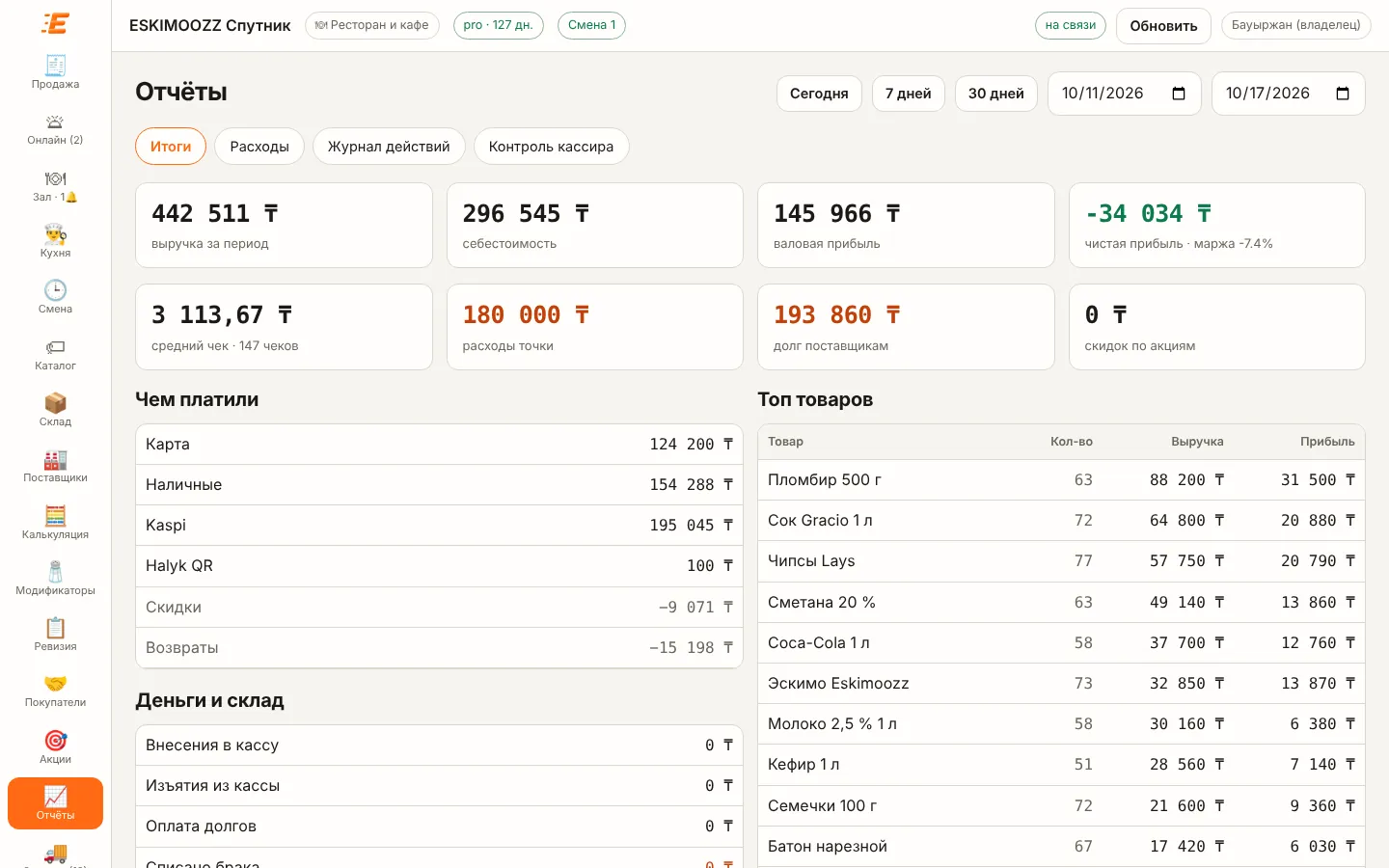The width and height of the screenshot is (1389, 868).
Task: Open the Калькуляция section
Action: pyautogui.click(x=55, y=523)
